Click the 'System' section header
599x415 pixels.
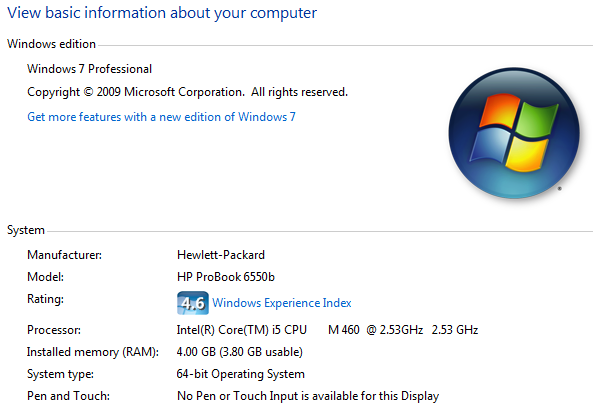(x=26, y=230)
